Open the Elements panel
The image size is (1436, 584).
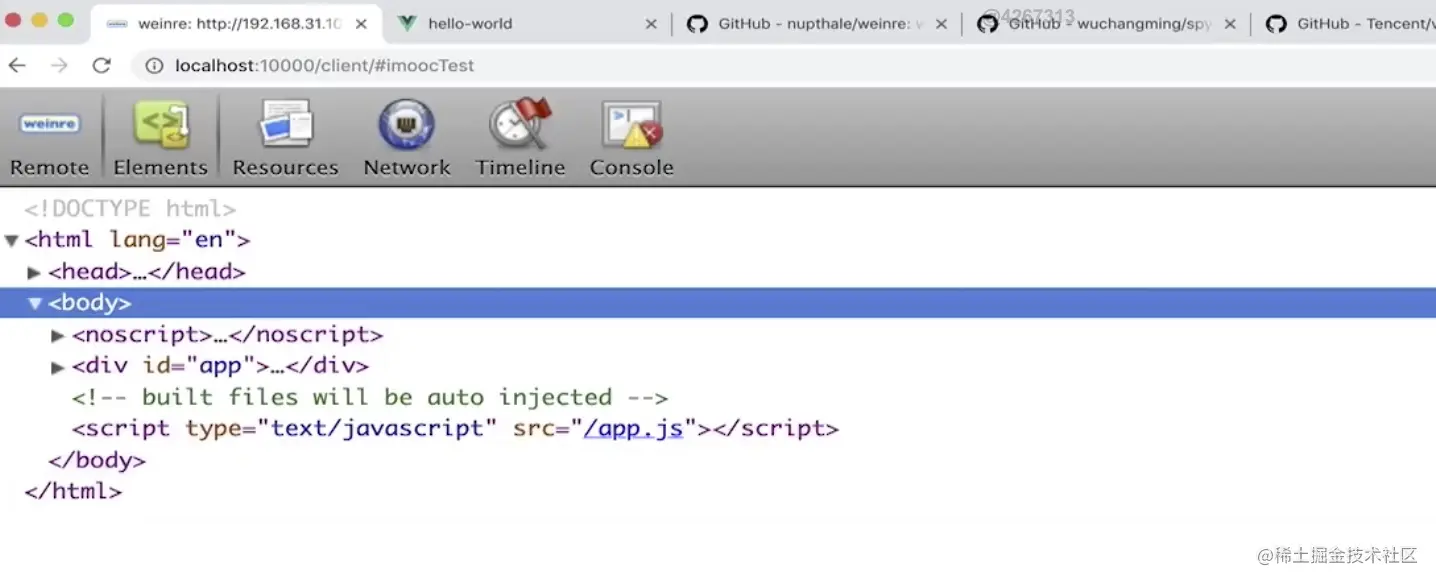pyautogui.click(x=160, y=139)
